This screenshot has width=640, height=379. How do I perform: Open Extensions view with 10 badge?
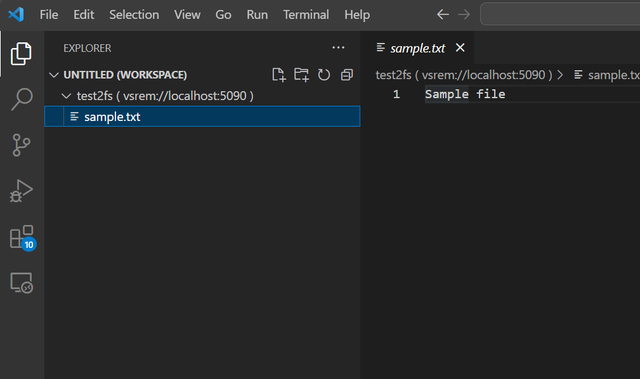coord(23,238)
